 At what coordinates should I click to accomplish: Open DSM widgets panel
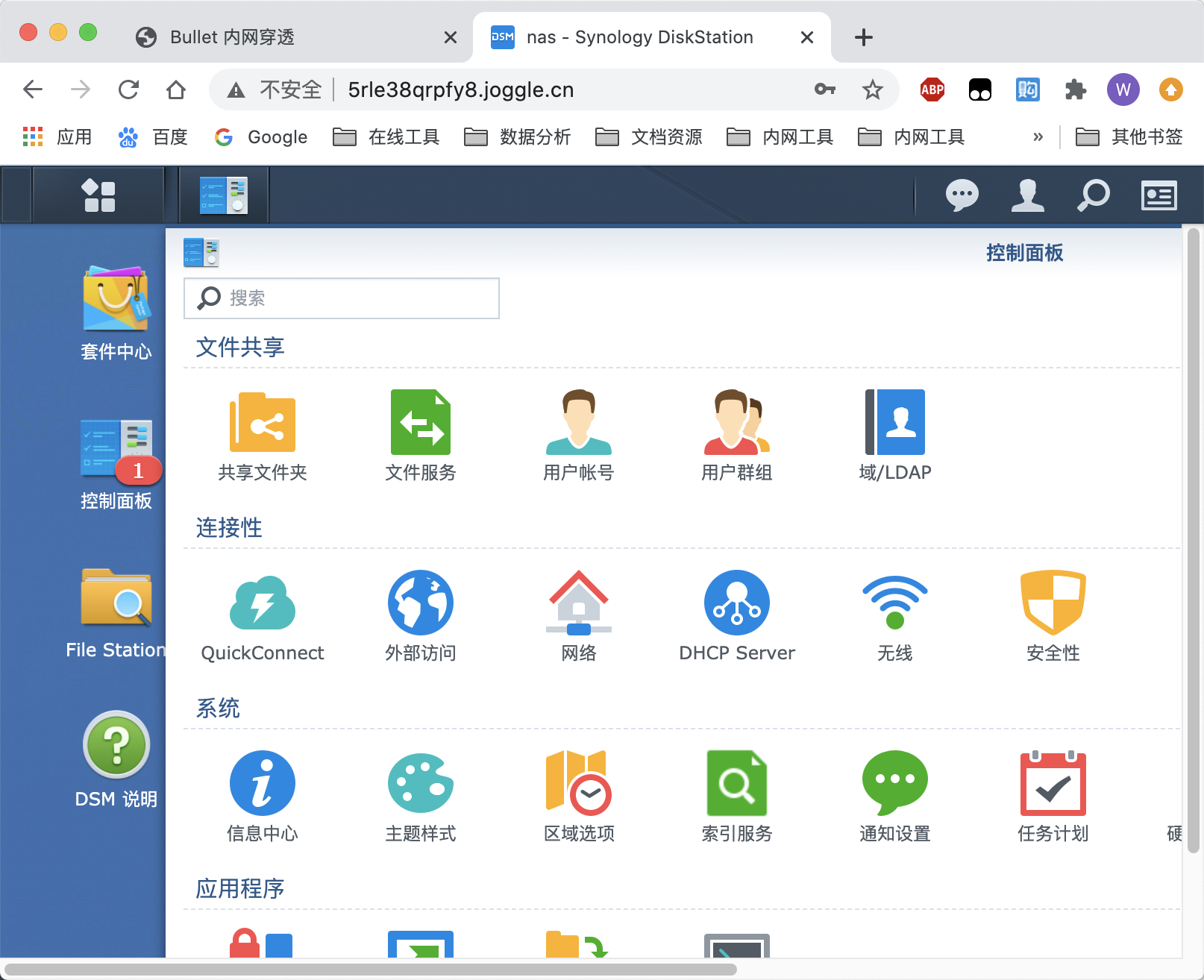1159,195
